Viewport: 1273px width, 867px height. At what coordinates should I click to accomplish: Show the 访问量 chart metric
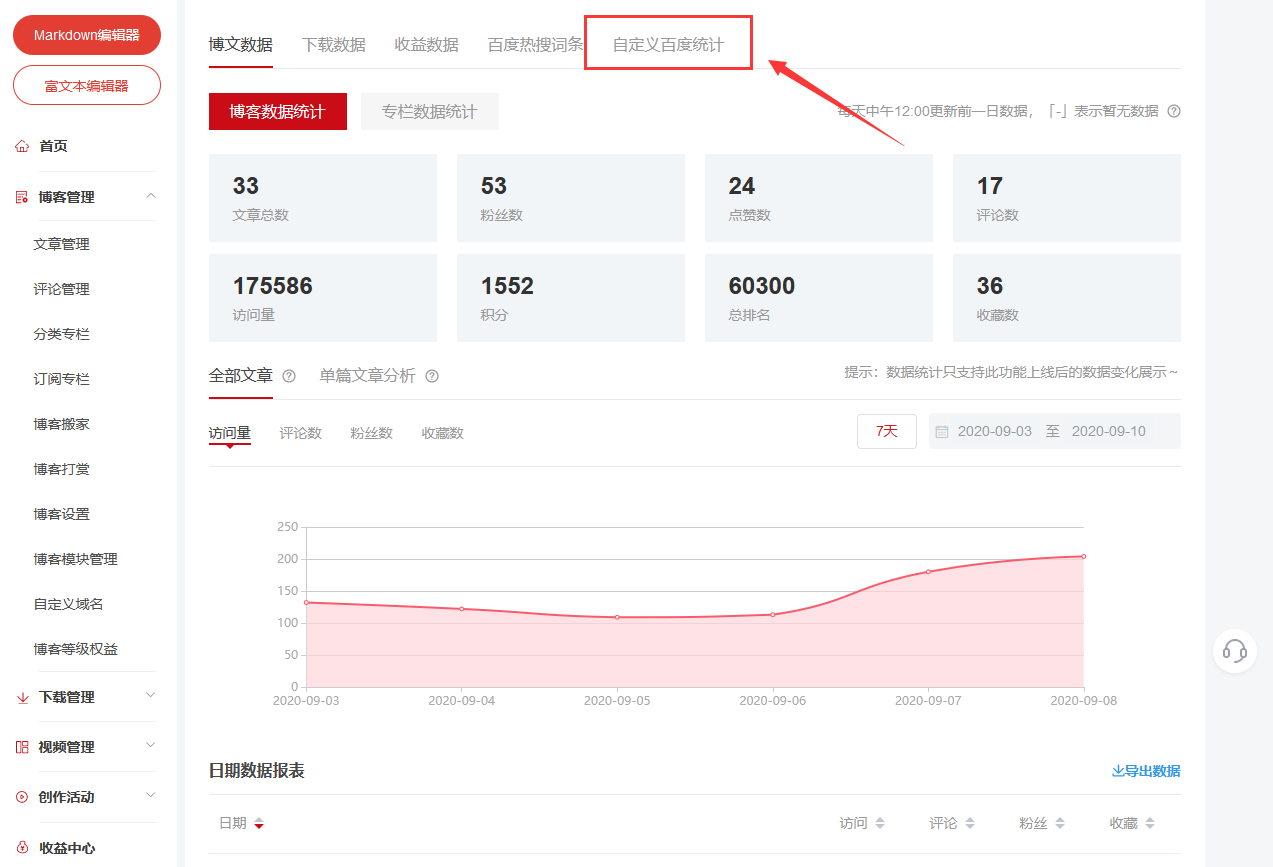(230, 433)
